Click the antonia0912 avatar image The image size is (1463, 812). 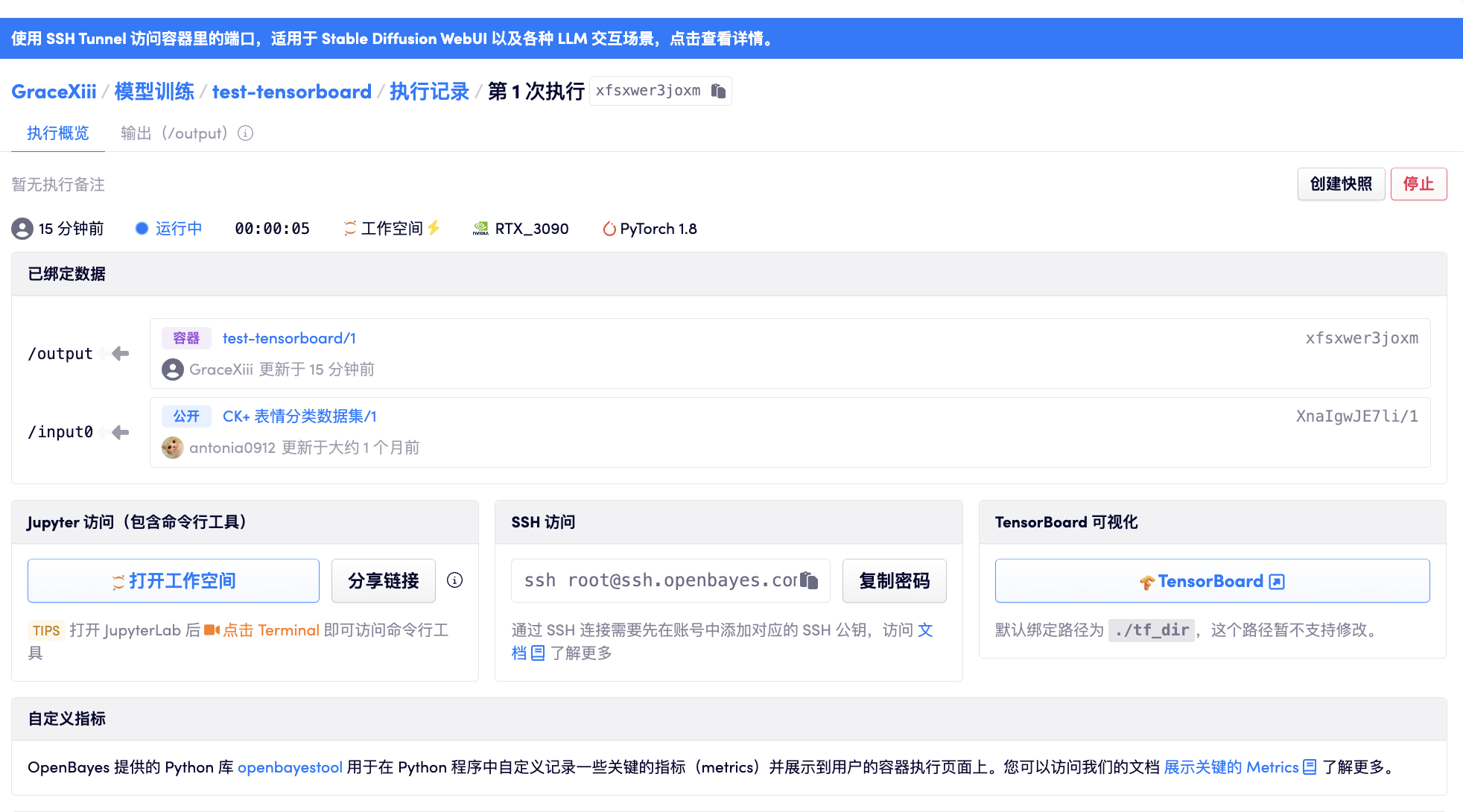point(173,448)
